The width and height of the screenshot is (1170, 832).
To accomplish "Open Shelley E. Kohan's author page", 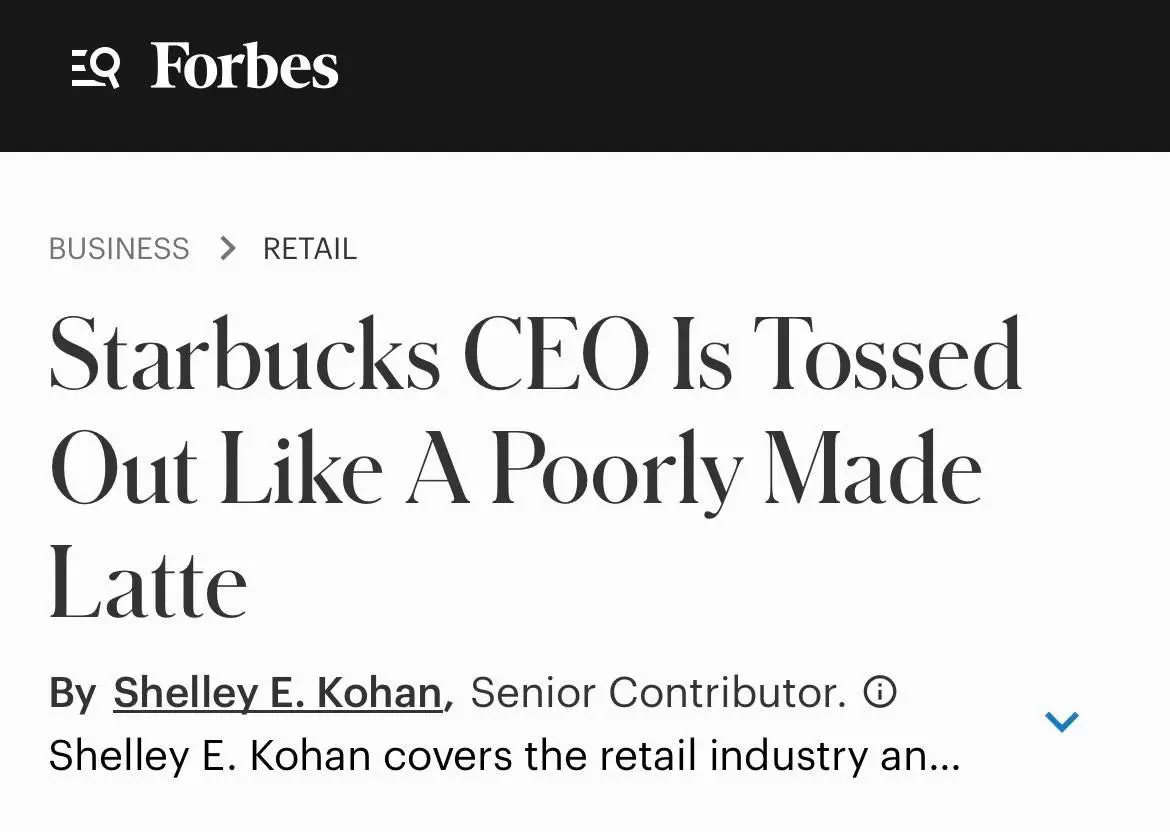I will pos(279,691).
